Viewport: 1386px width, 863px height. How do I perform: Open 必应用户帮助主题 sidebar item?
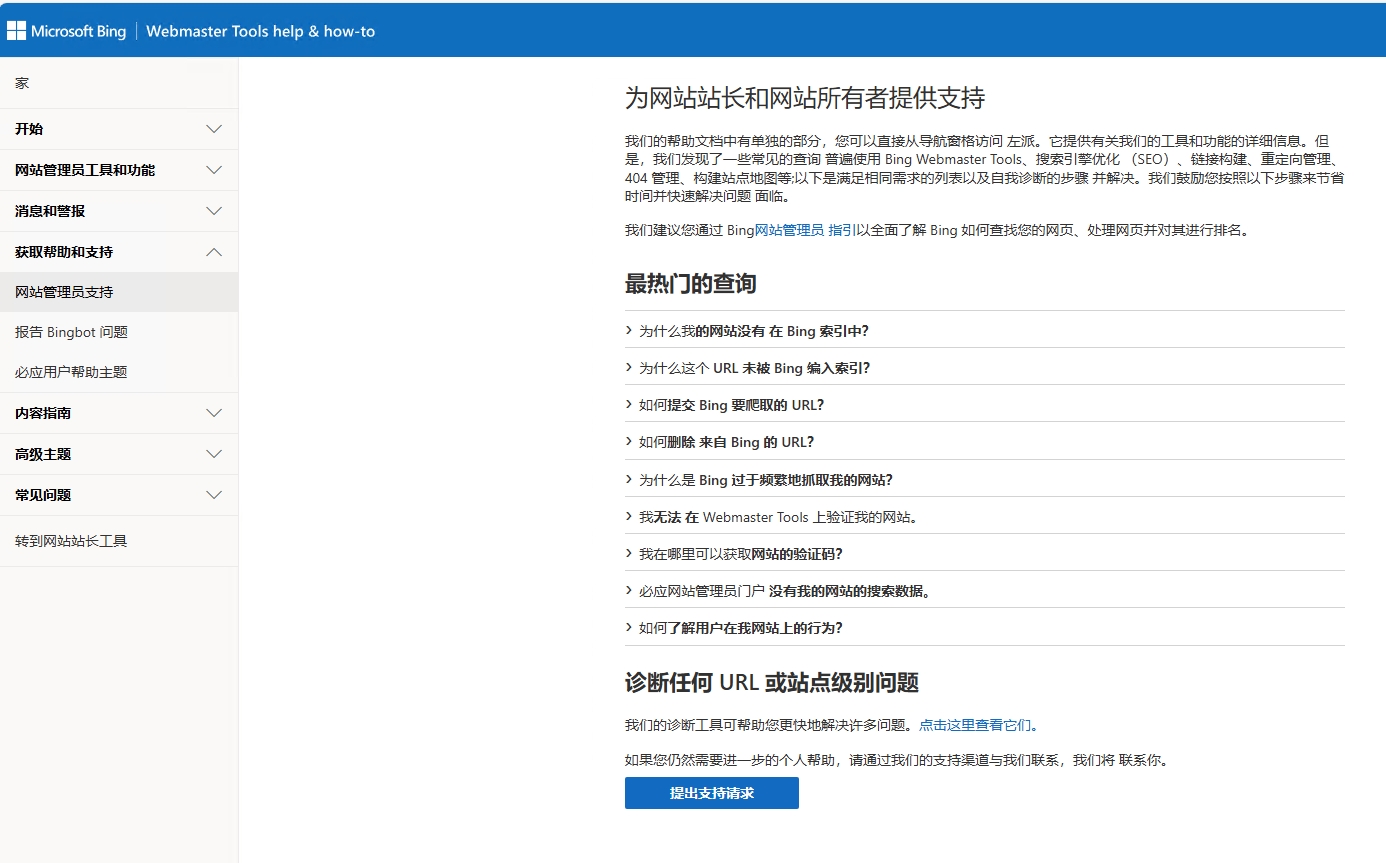(x=119, y=372)
